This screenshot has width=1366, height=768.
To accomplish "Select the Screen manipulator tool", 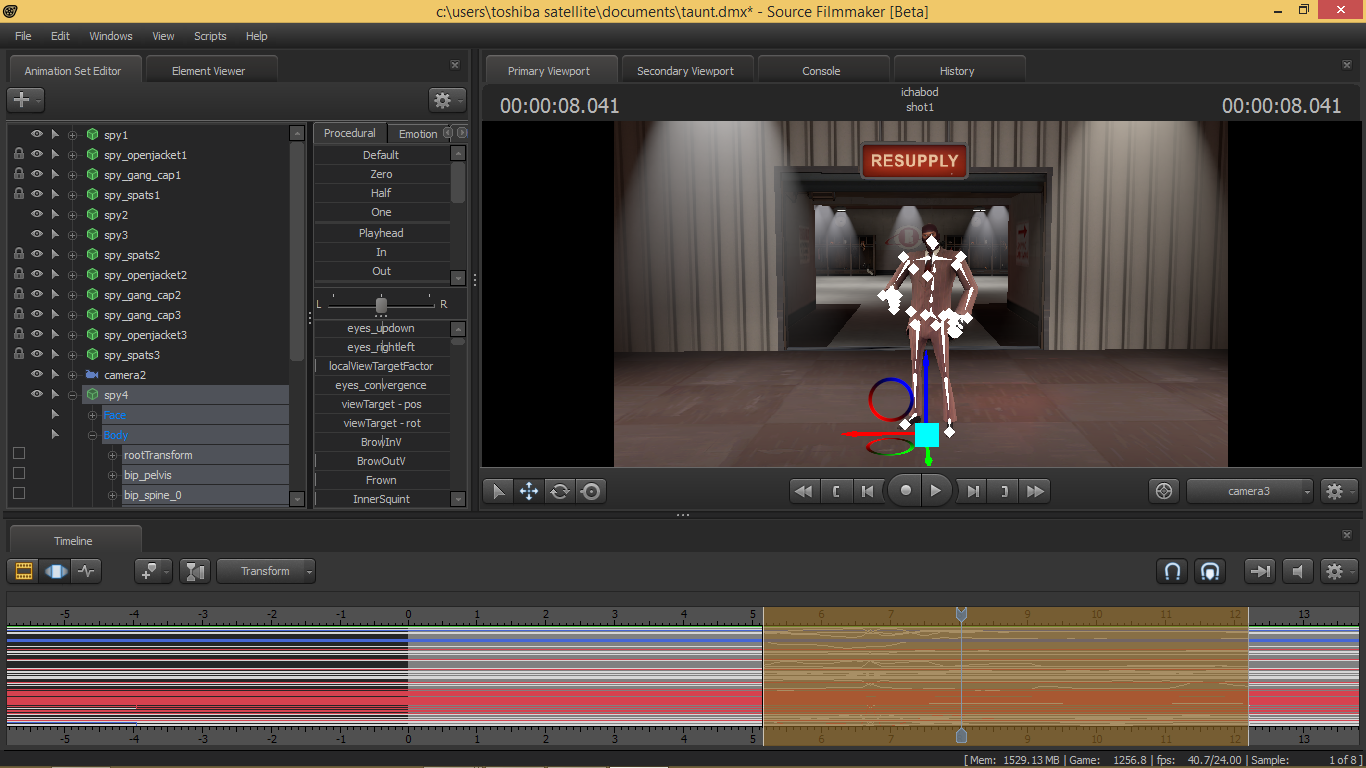I will click(x=591, y=491).
